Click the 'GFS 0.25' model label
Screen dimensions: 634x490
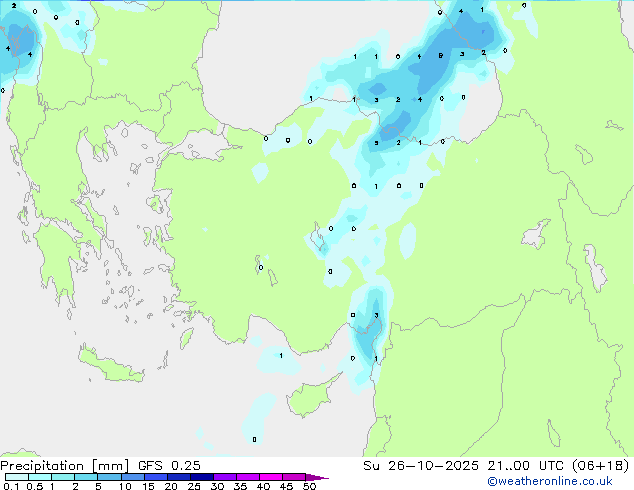click(169, 466)
